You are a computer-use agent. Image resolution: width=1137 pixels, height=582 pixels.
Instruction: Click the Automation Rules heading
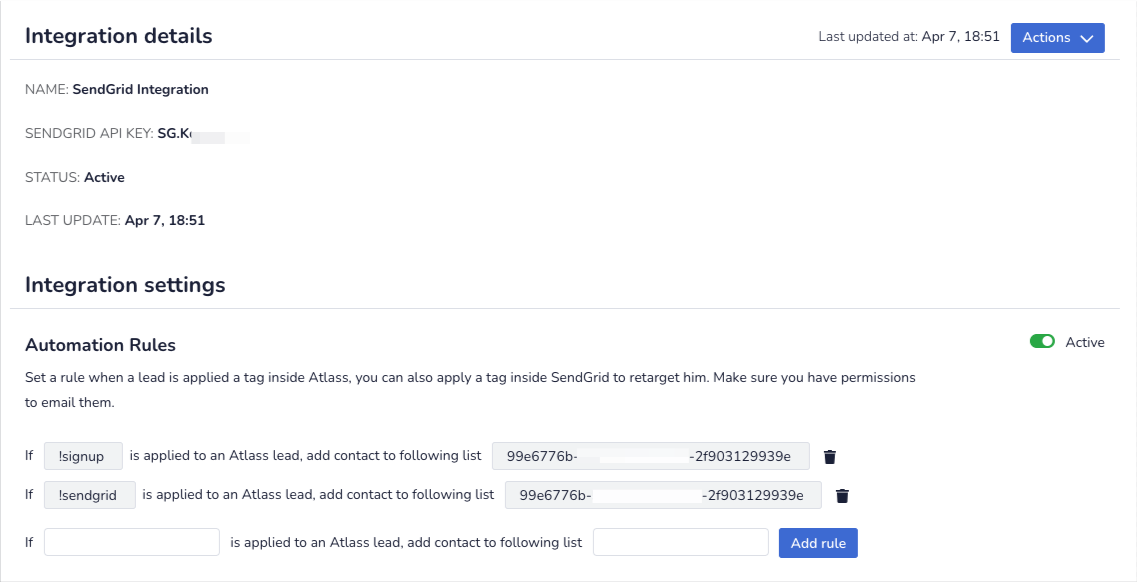[x=100, y=345]
